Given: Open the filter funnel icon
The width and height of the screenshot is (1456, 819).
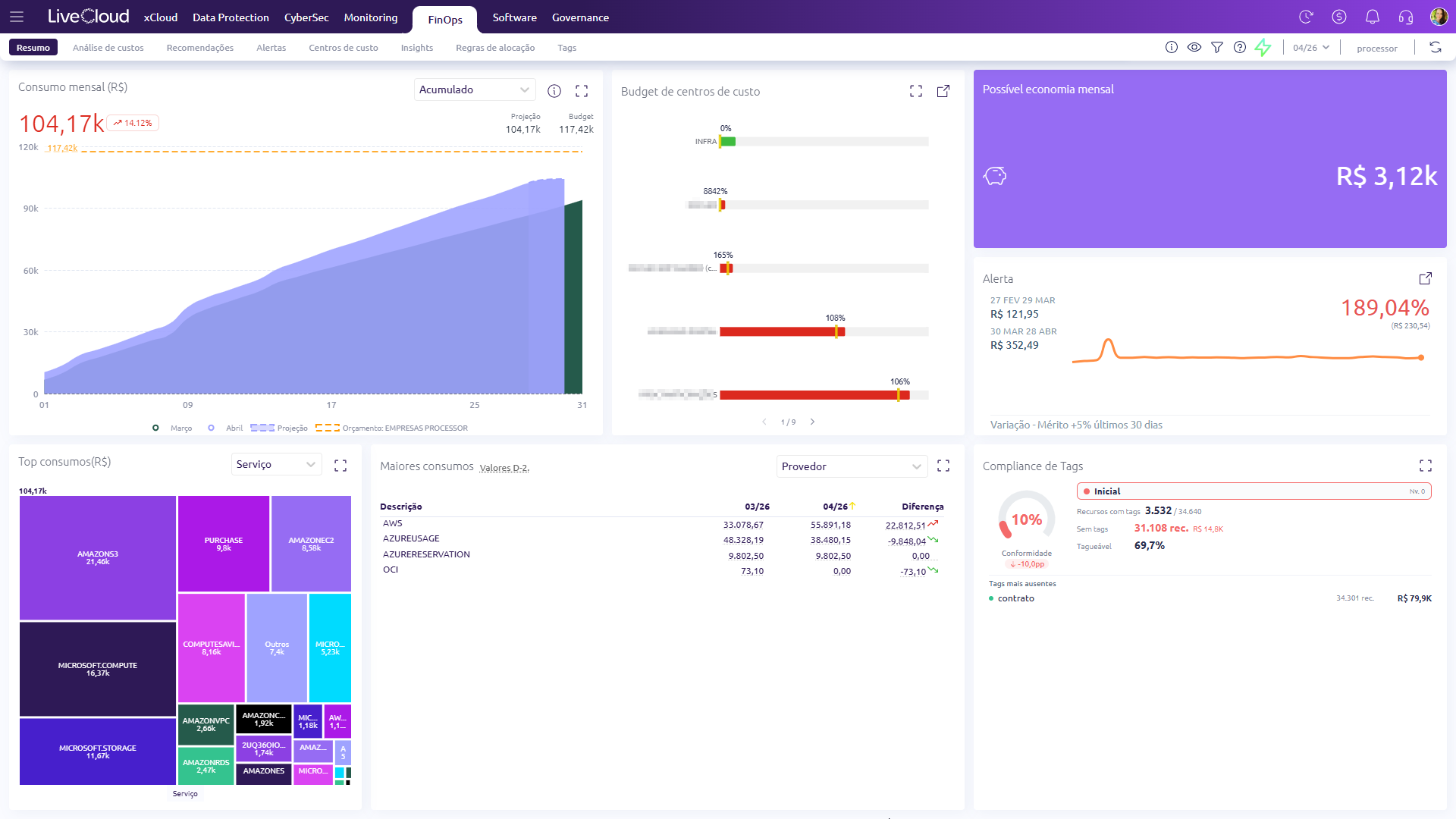Looking at the screenshot, I should coord(1217,47).
